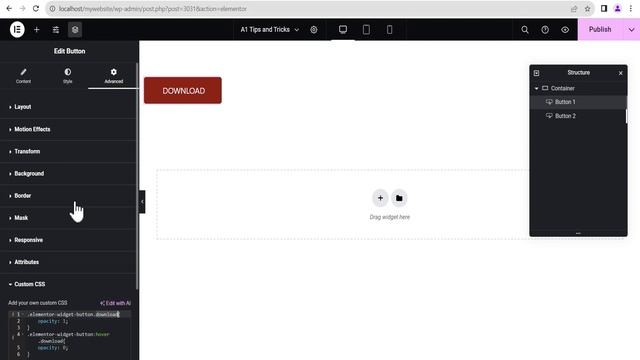Click the add new container plus icon
Screen dimensions: 640x360
pos(380,198)
